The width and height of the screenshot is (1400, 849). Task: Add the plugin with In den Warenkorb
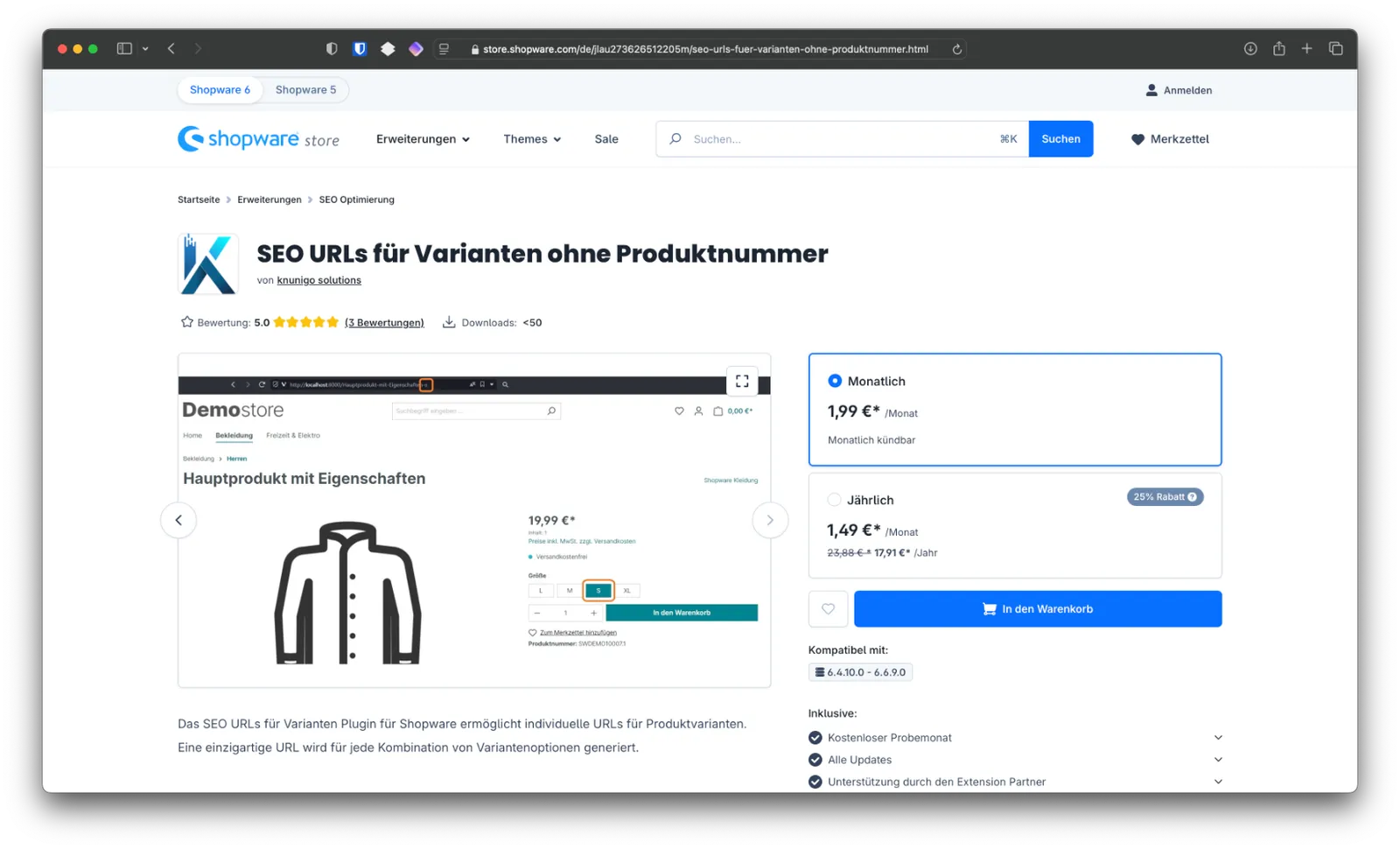click(1037, 608)
